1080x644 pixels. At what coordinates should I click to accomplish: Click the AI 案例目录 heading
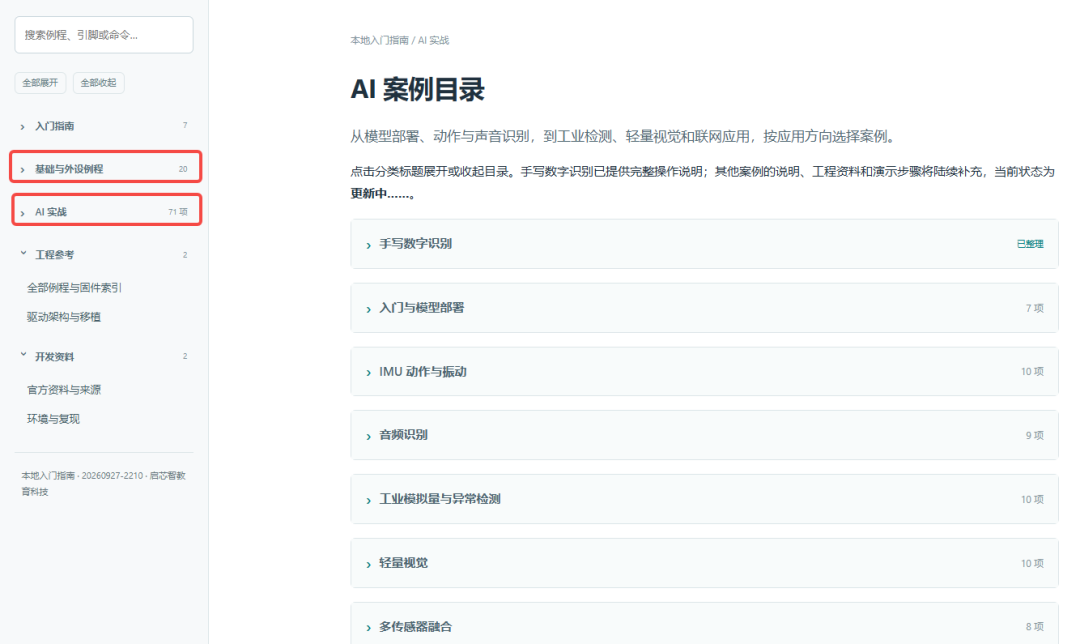tap(417, 90)
